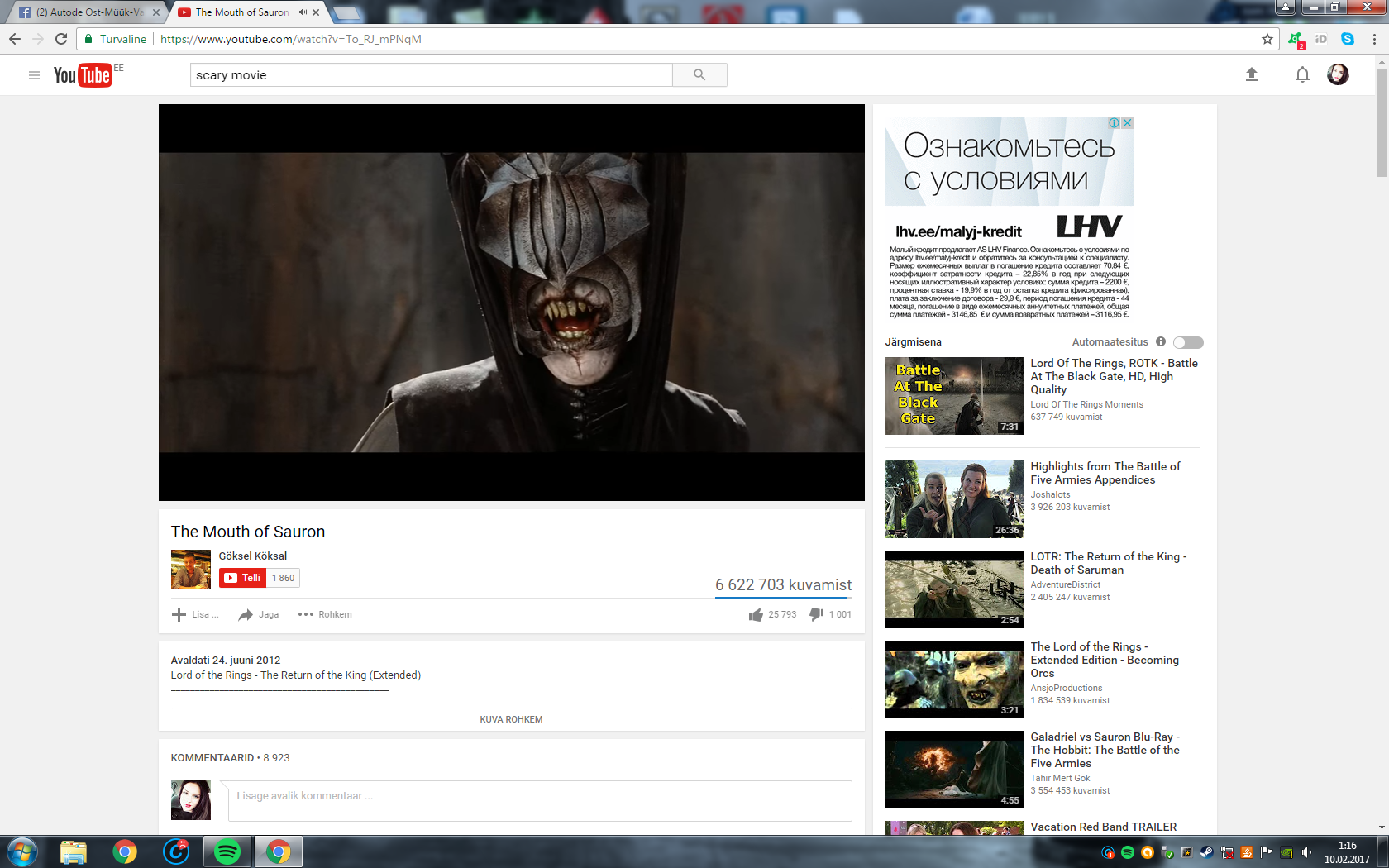Reload the page with the refresh icon
The image size is (1389, 868).
pyautogui.click(x=61, y=39)
